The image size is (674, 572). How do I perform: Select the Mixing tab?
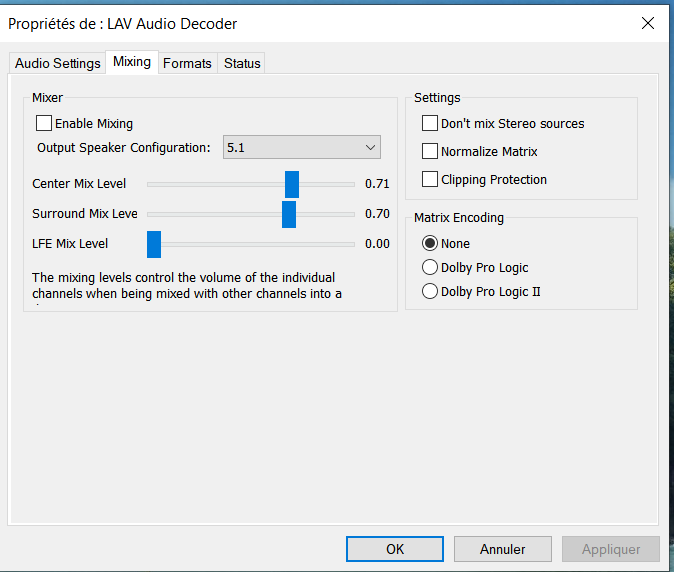[x=132, y=62]
